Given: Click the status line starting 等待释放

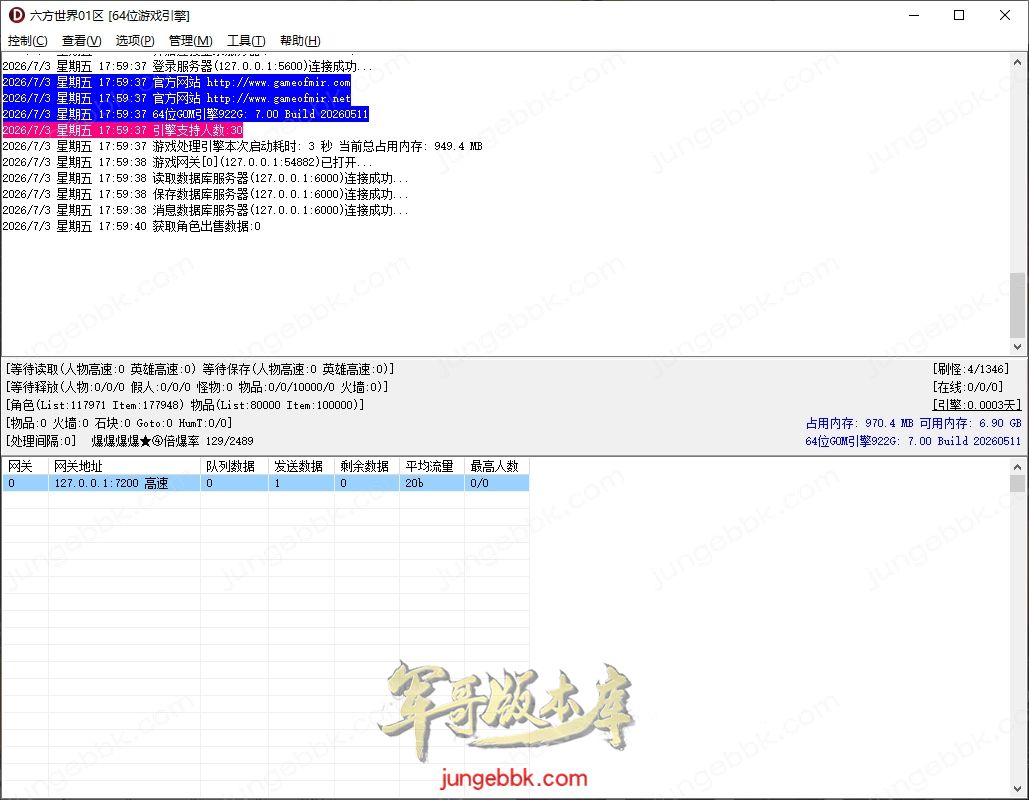Looking at the screenshot, I should point(197,387).
